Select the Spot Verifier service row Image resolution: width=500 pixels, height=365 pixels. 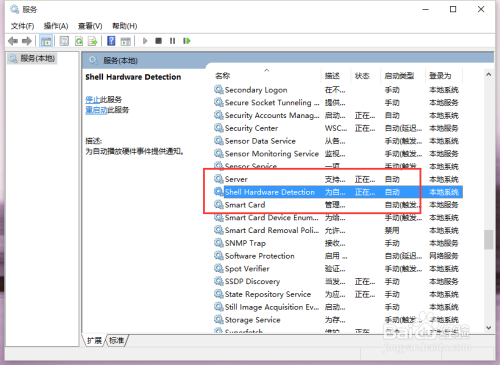(x=337, y=268)
